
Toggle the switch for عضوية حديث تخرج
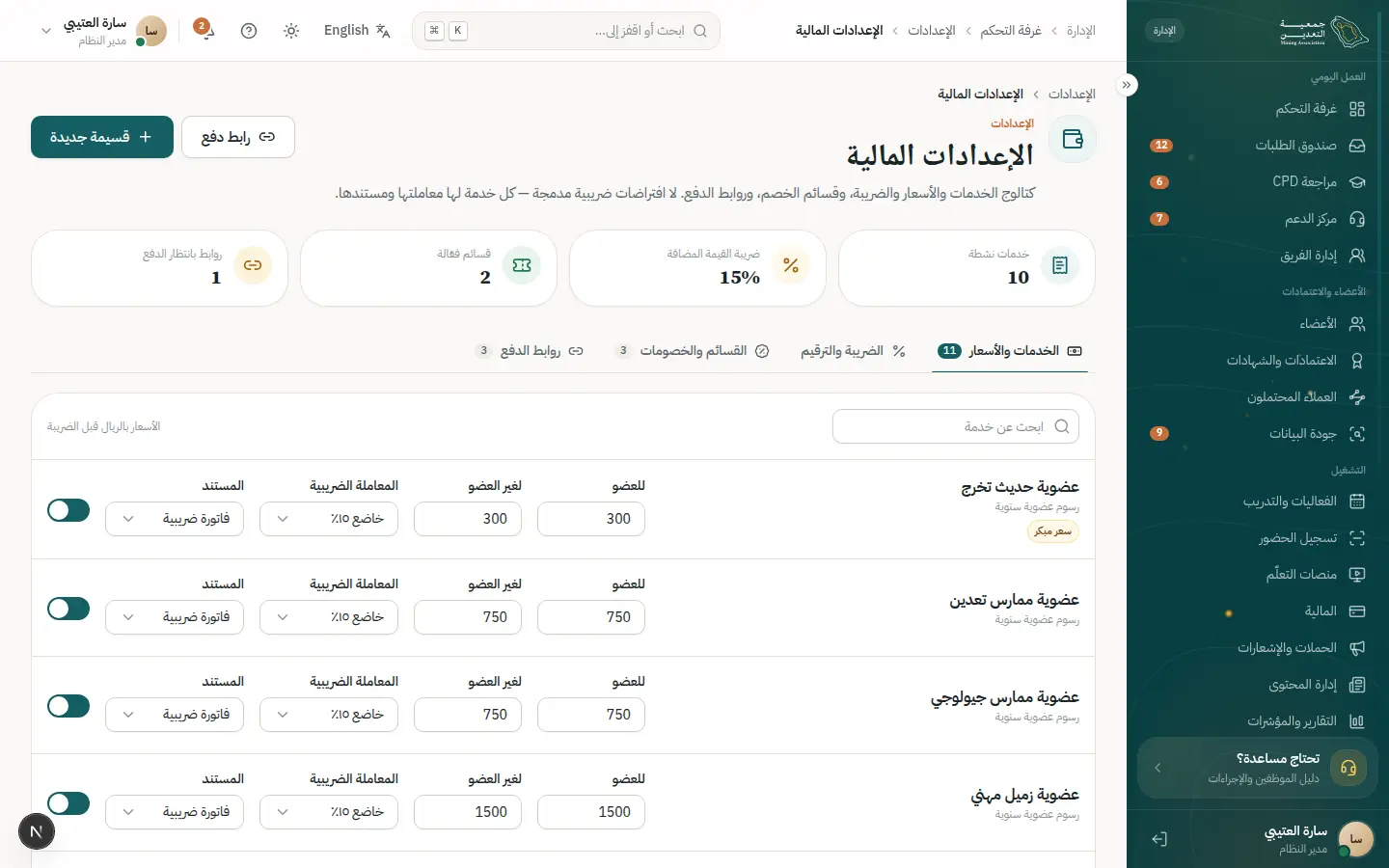coord(68,510)
